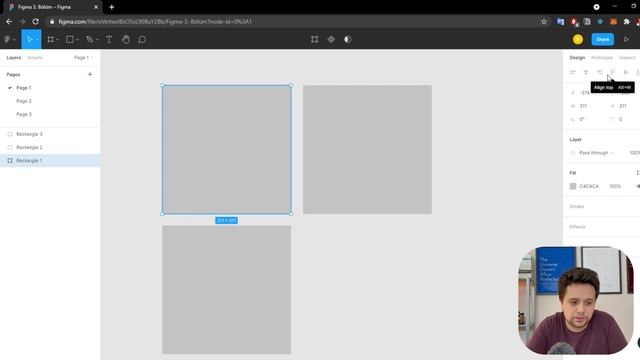Switch to the Assets tab
This screenshot has height=360, width=640.
[35, 58]
